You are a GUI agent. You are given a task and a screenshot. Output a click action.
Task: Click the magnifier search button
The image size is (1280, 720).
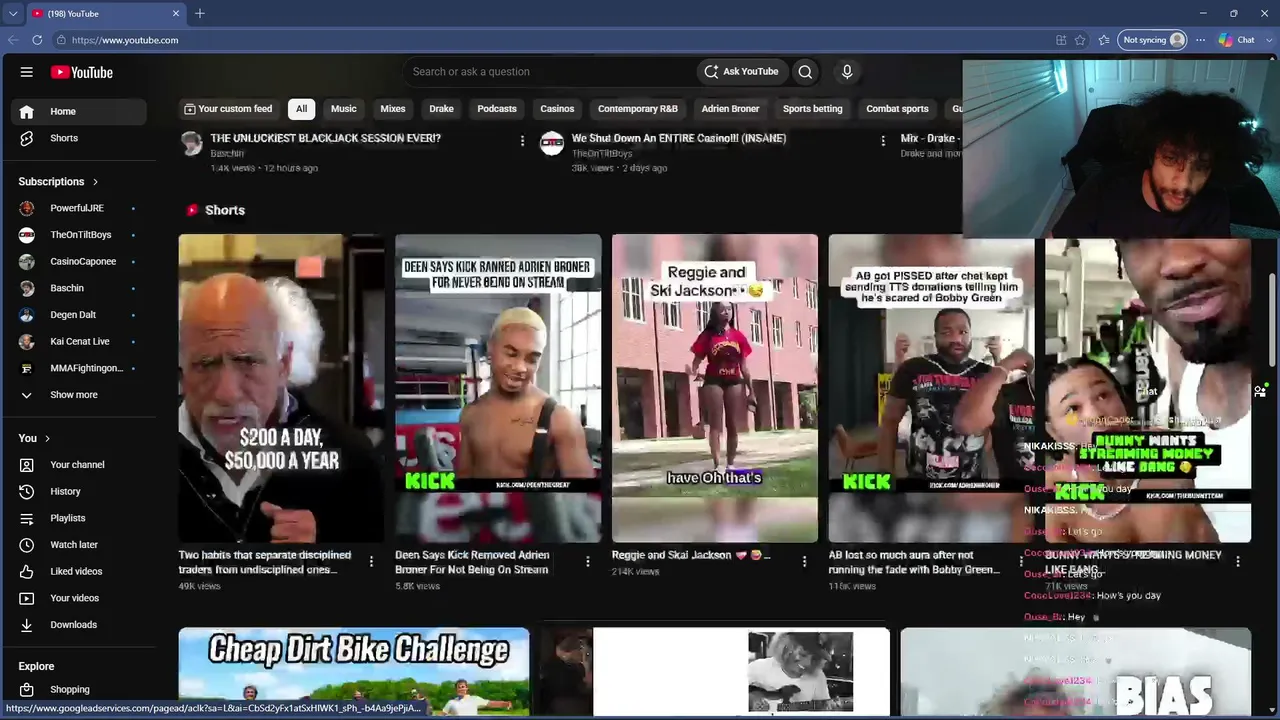click(805, 72)
